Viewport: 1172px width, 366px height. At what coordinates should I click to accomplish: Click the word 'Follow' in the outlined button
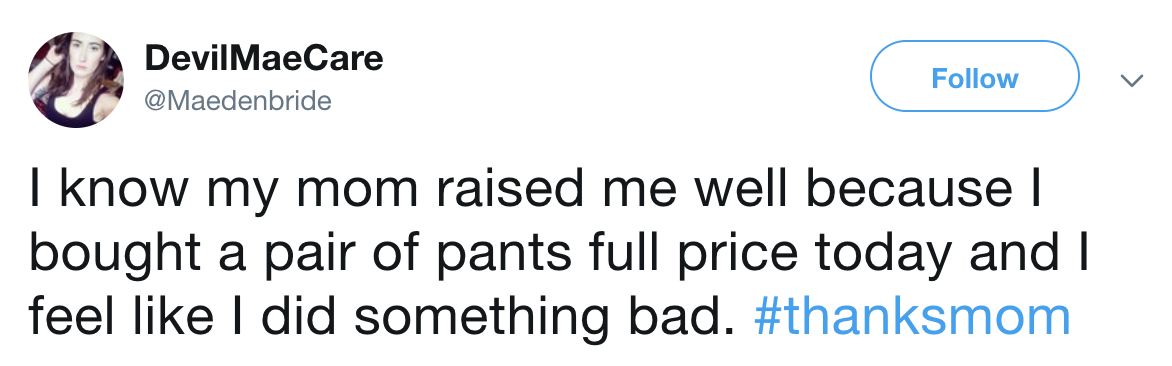click(x=975, y=78)
